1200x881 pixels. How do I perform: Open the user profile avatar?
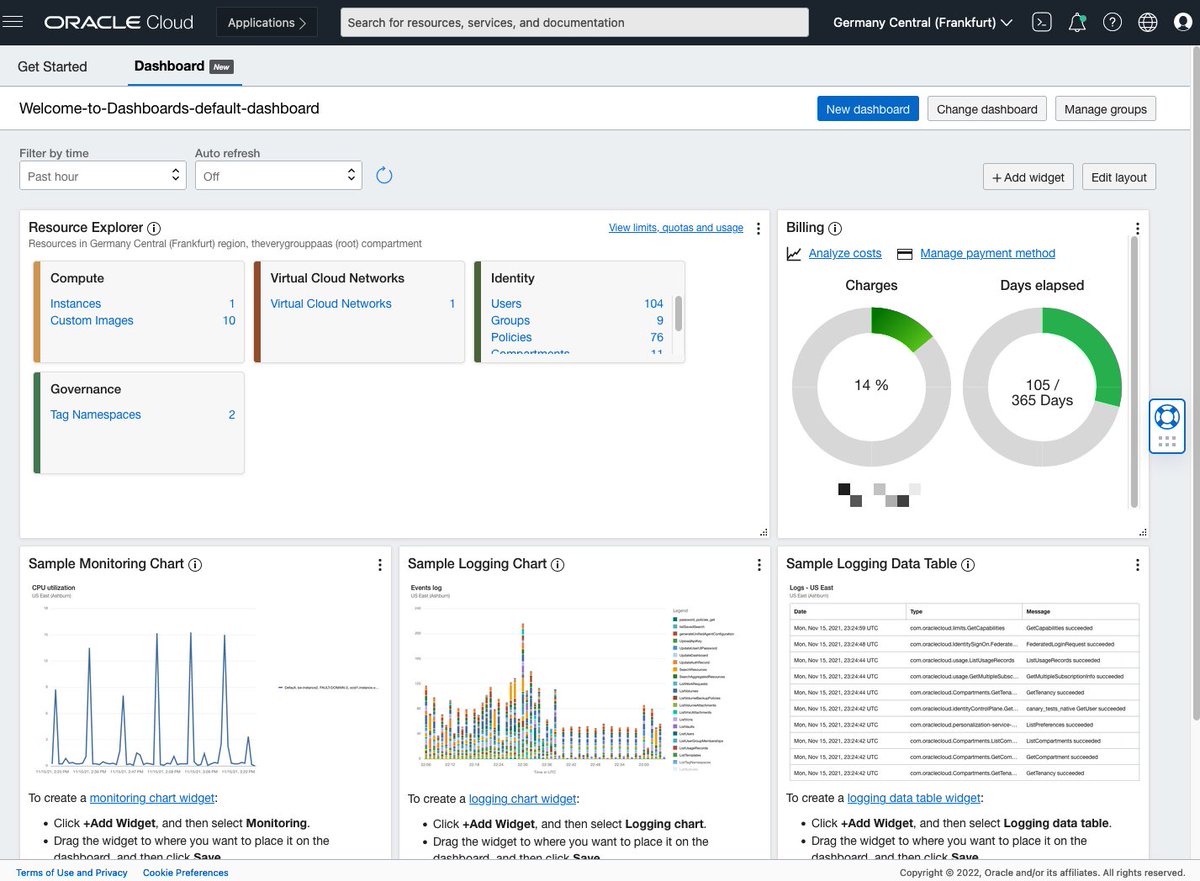(x=1183, y=22)
